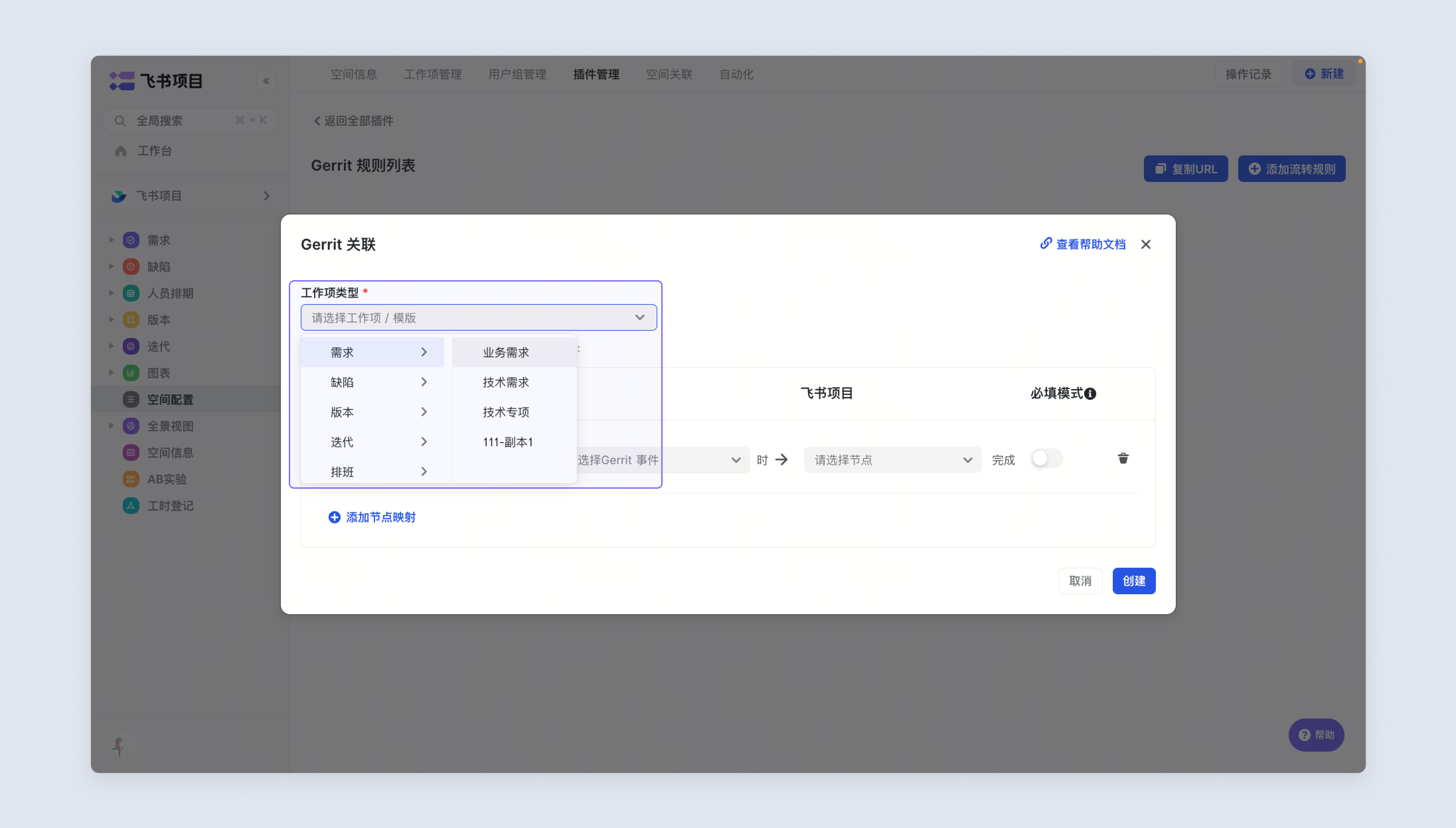Switch to the 用户组管理 tab
Viewport: 1456px width, 828px height.
517,74
